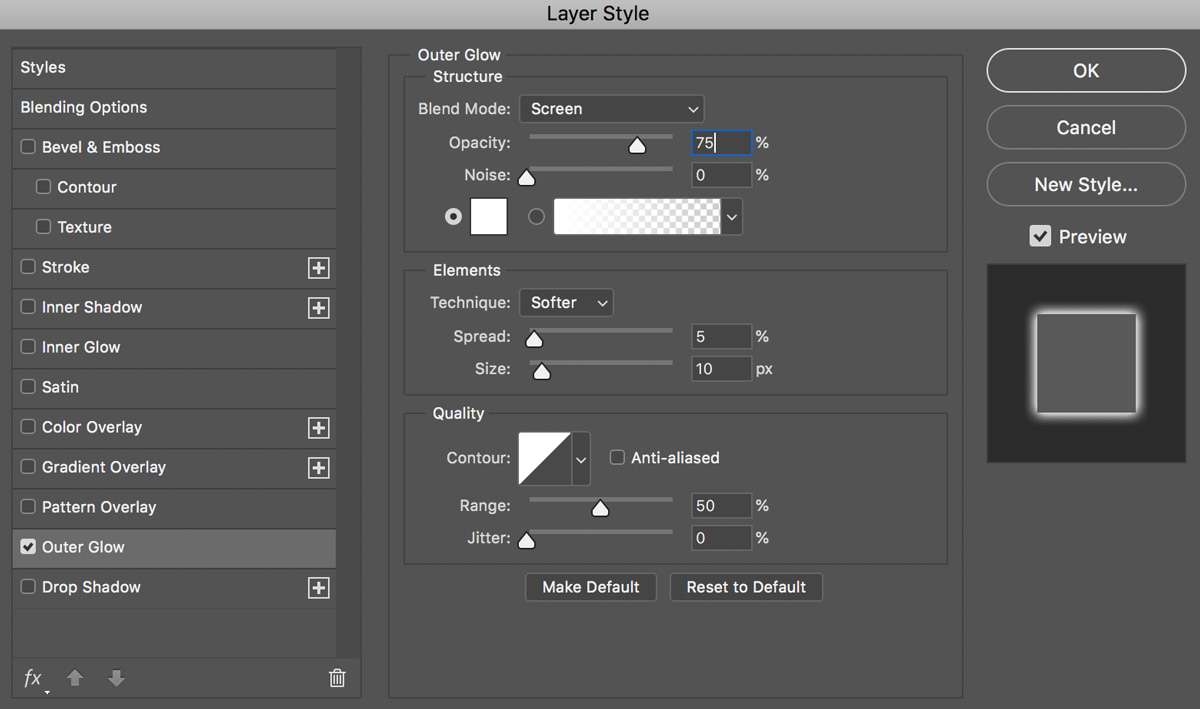Open the Blend Mode Screen dropdown
1200x709 pixels.
(x=611, y=109)
